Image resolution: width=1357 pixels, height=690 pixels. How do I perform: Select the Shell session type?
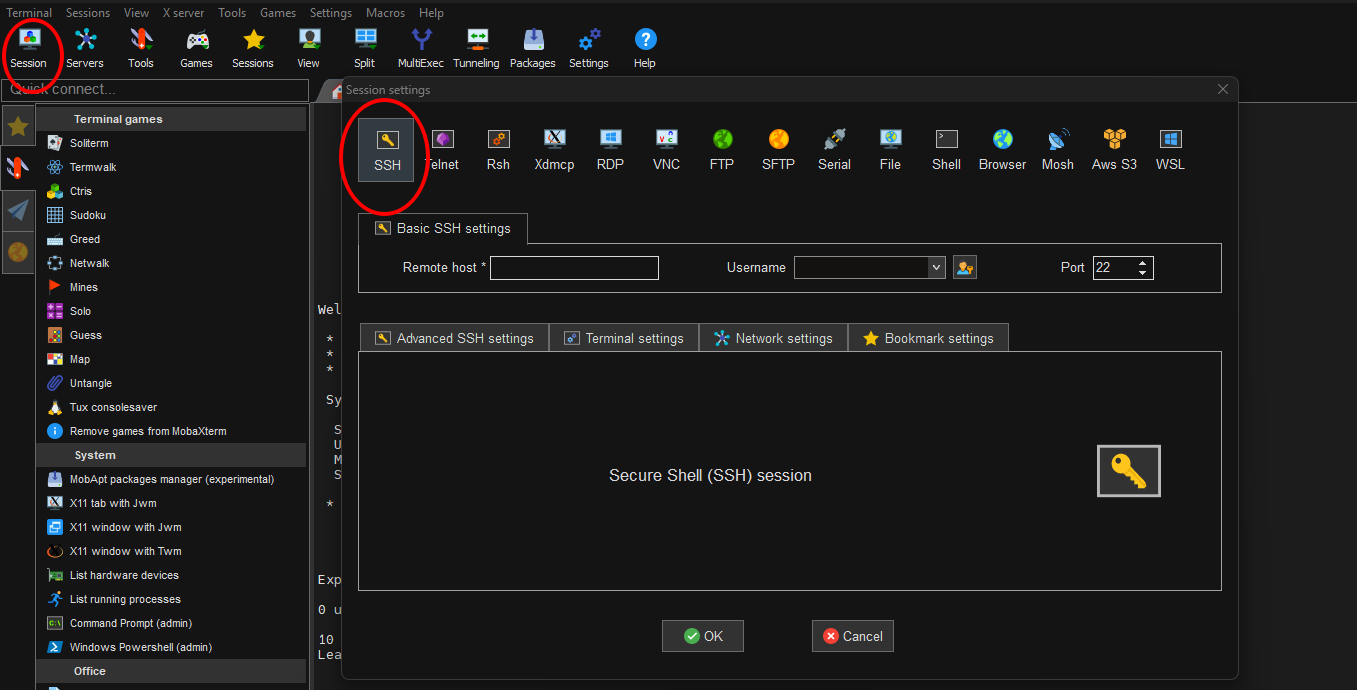point(946,150)
